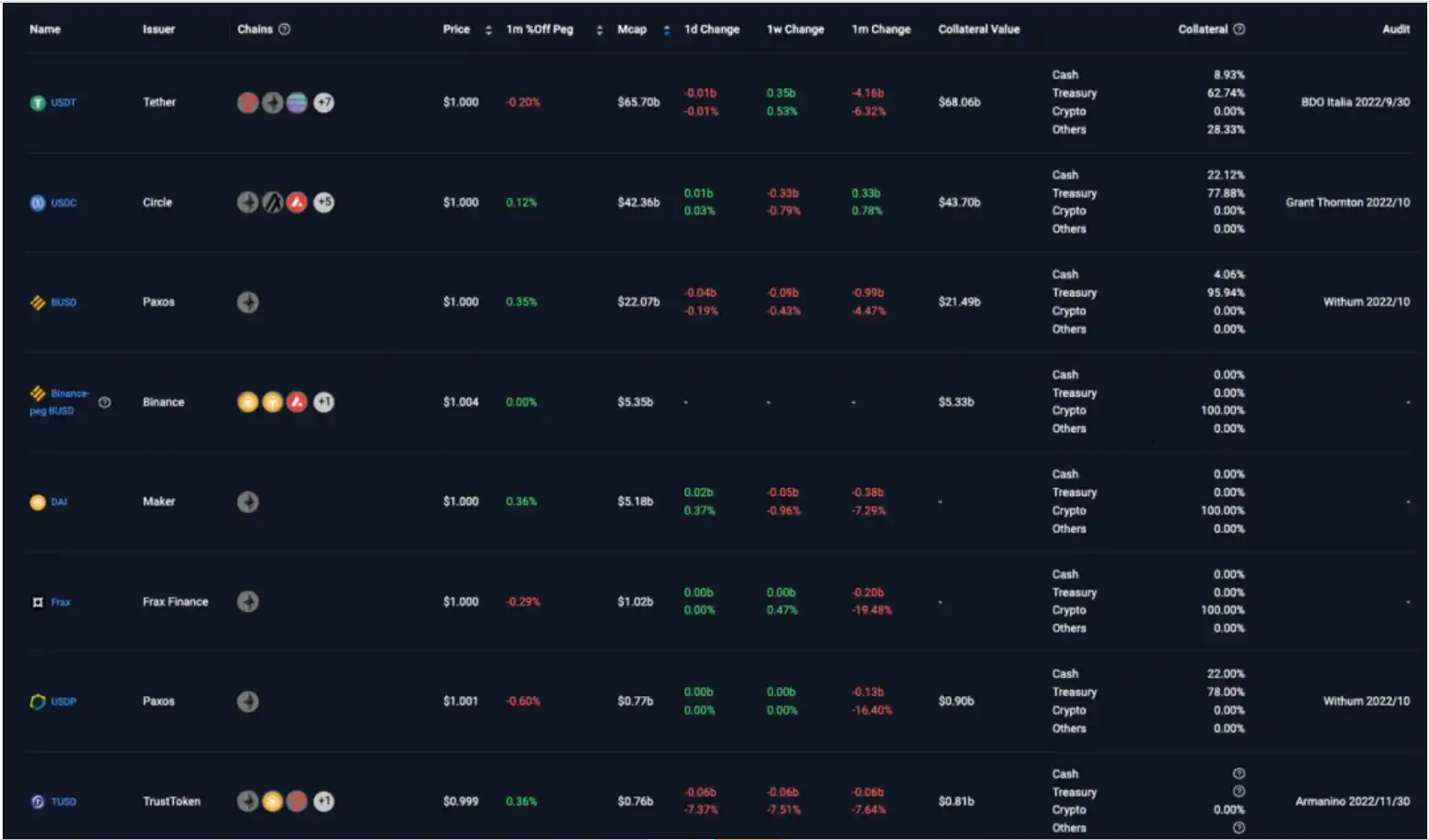Click the $22.07b market cap value

[638, 302]
